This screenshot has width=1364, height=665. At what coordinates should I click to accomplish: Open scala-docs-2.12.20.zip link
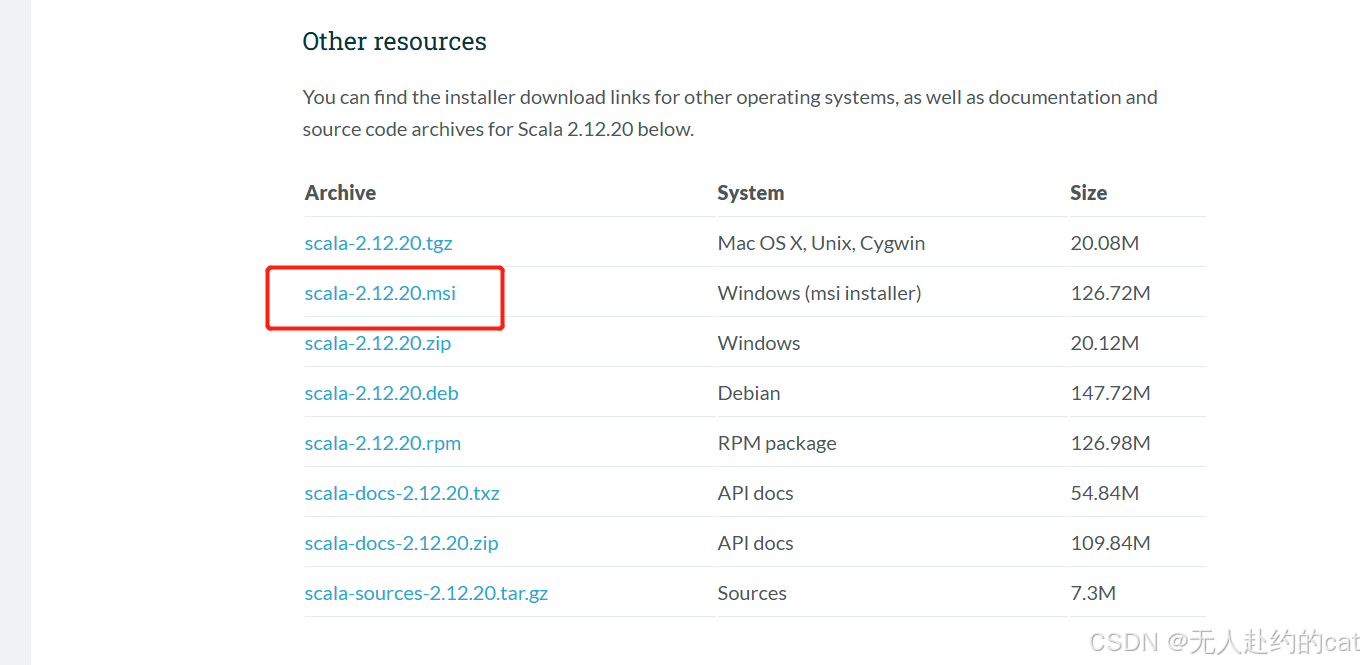tap(402, 543)
